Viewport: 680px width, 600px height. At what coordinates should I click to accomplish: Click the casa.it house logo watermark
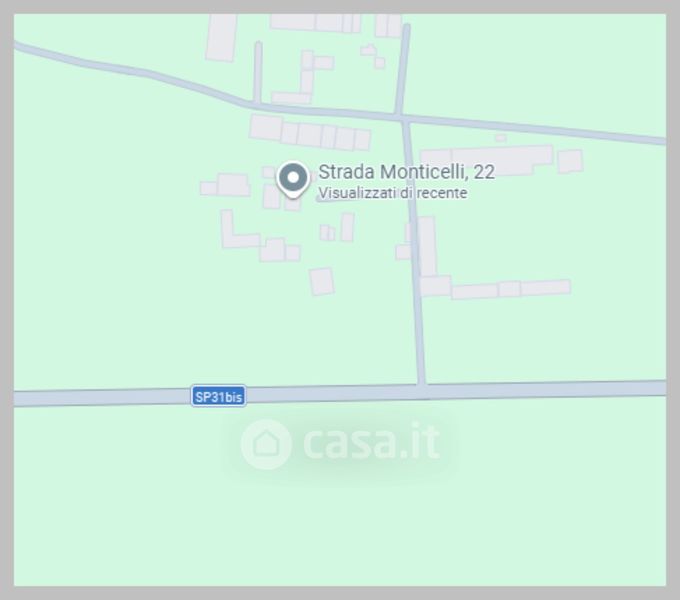[266, 444]
